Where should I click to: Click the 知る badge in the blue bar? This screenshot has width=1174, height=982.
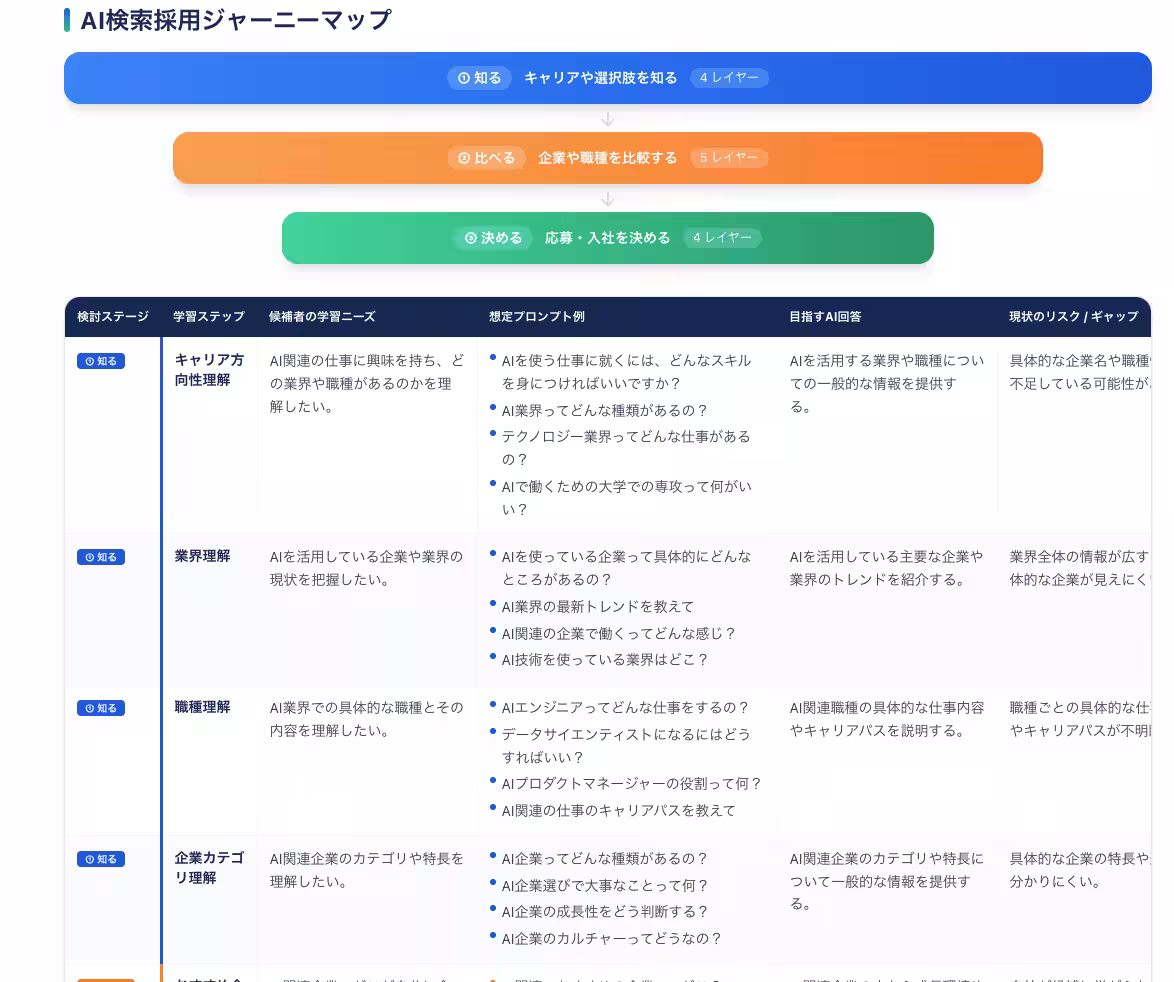coord(480,78)
